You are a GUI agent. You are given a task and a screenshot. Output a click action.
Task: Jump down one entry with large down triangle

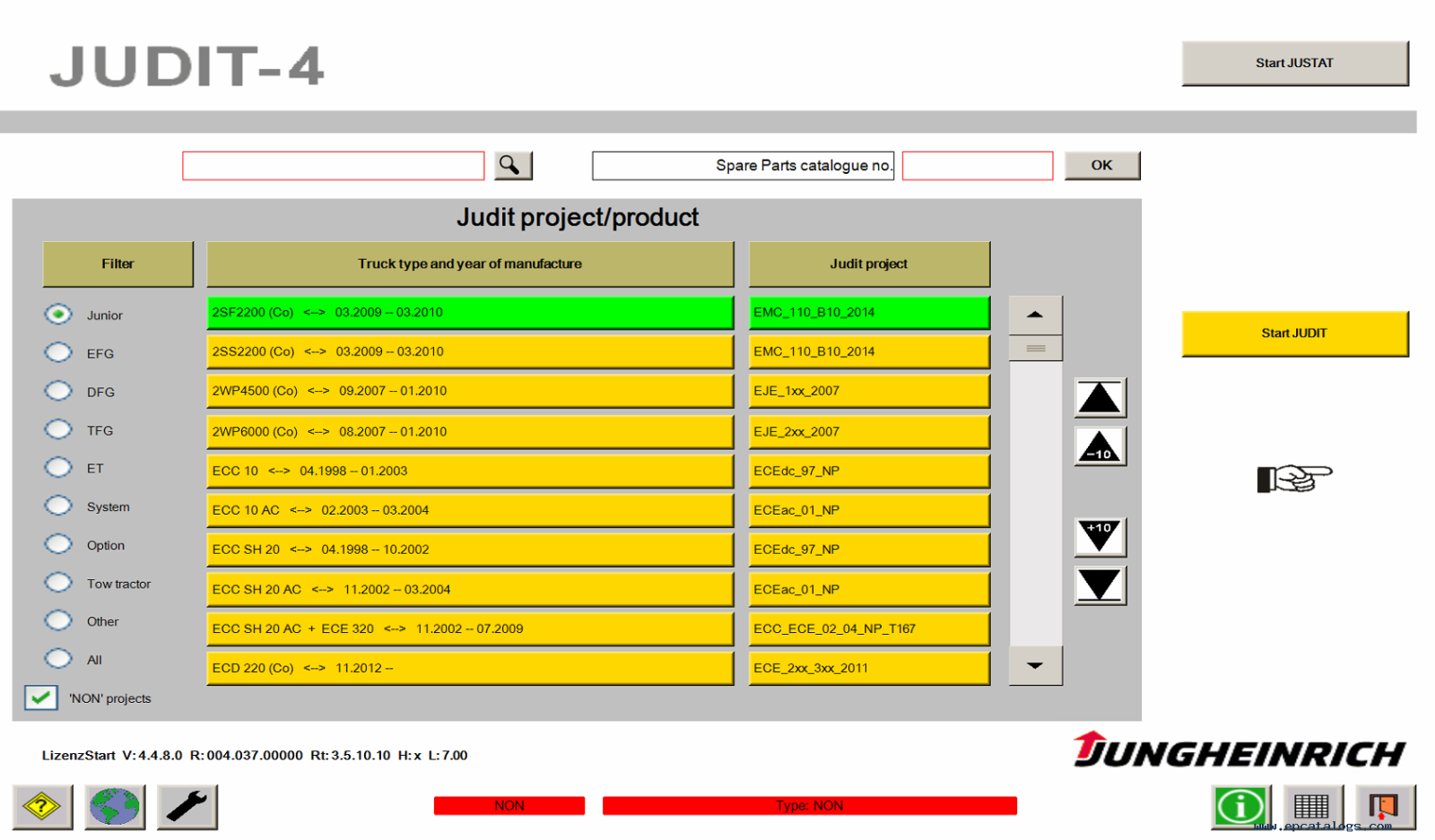[1100, 585]
